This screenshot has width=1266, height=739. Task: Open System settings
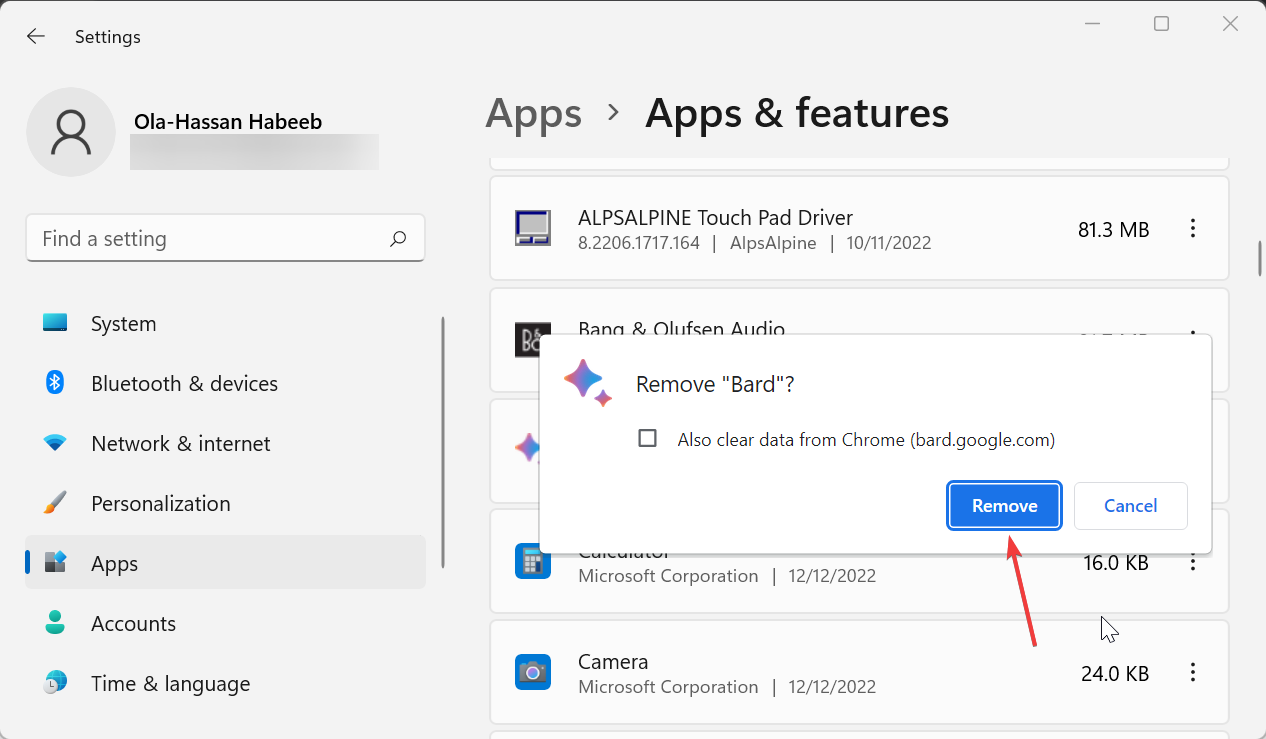[x=226, y=324]
